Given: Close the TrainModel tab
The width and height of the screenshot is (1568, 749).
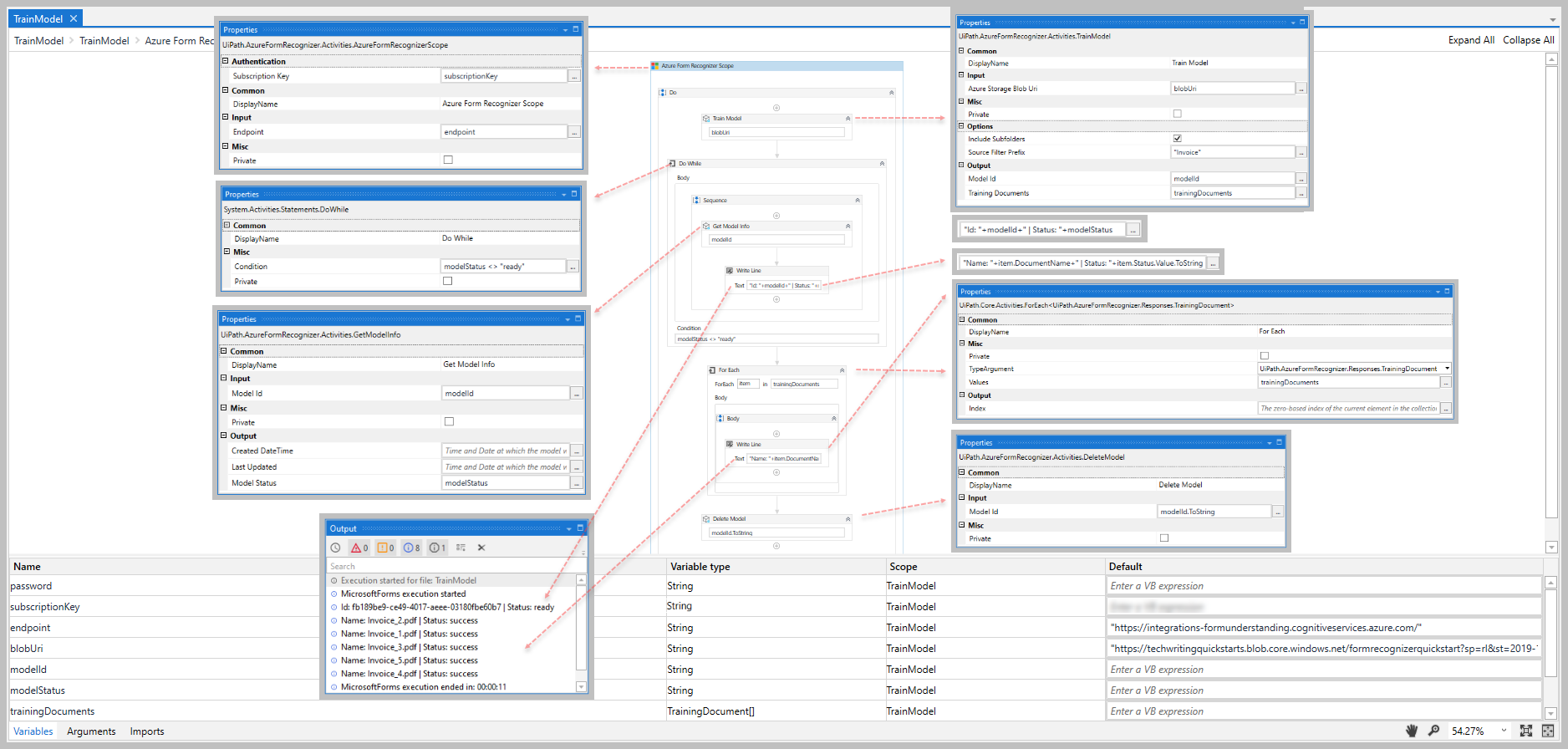Looking at the screenshot, I should point(74,18).
